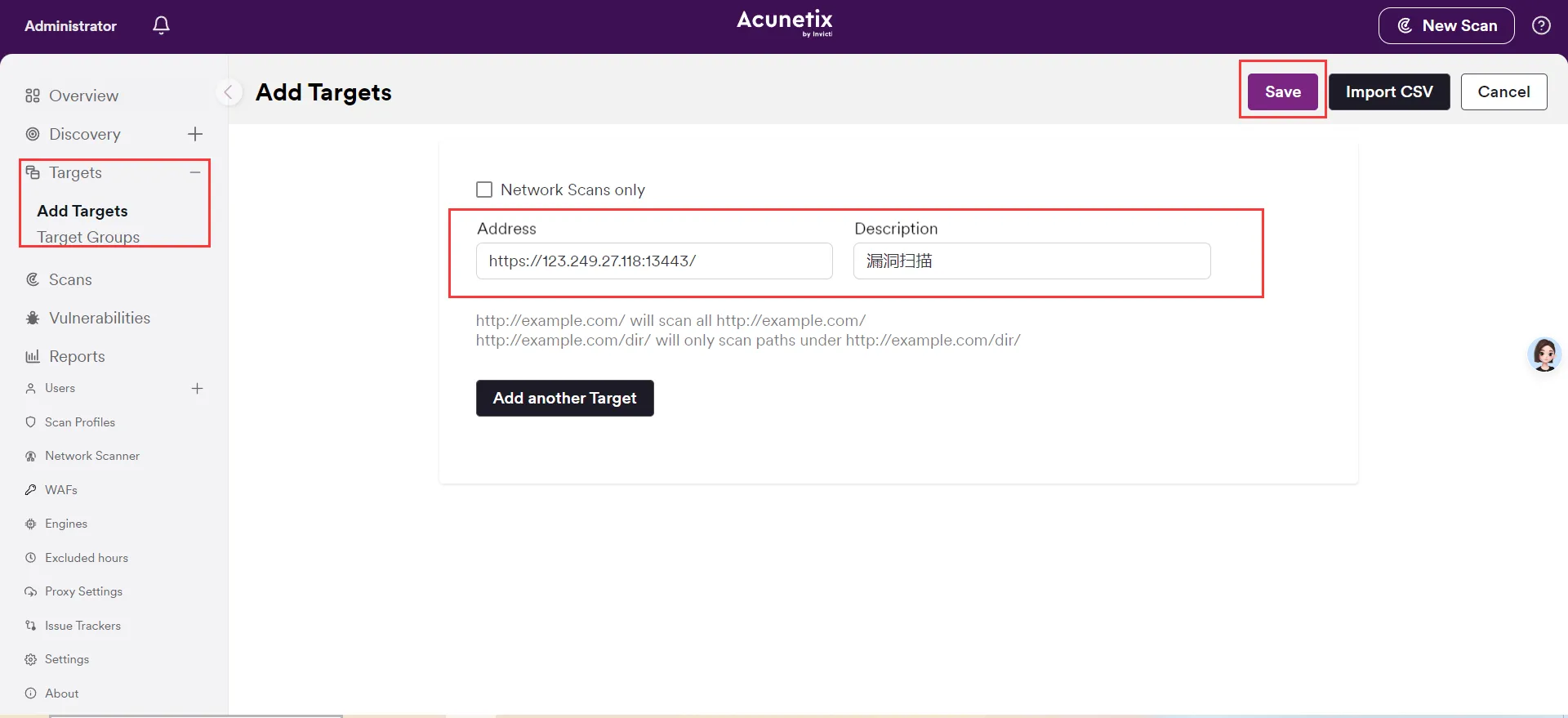
Task: Click into the Address input field
Action: coord(653,261)
